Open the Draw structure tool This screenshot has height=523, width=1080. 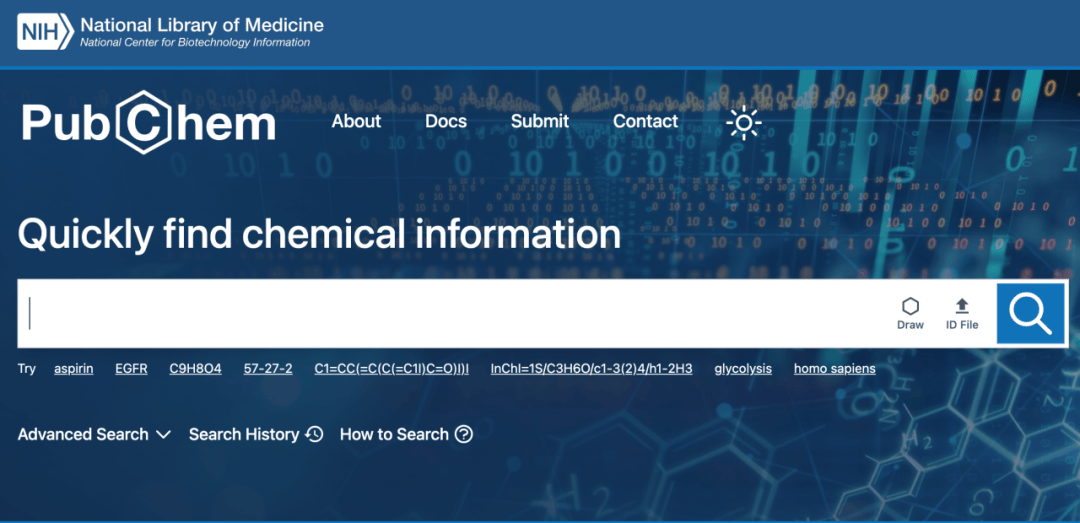pos(910,313)
